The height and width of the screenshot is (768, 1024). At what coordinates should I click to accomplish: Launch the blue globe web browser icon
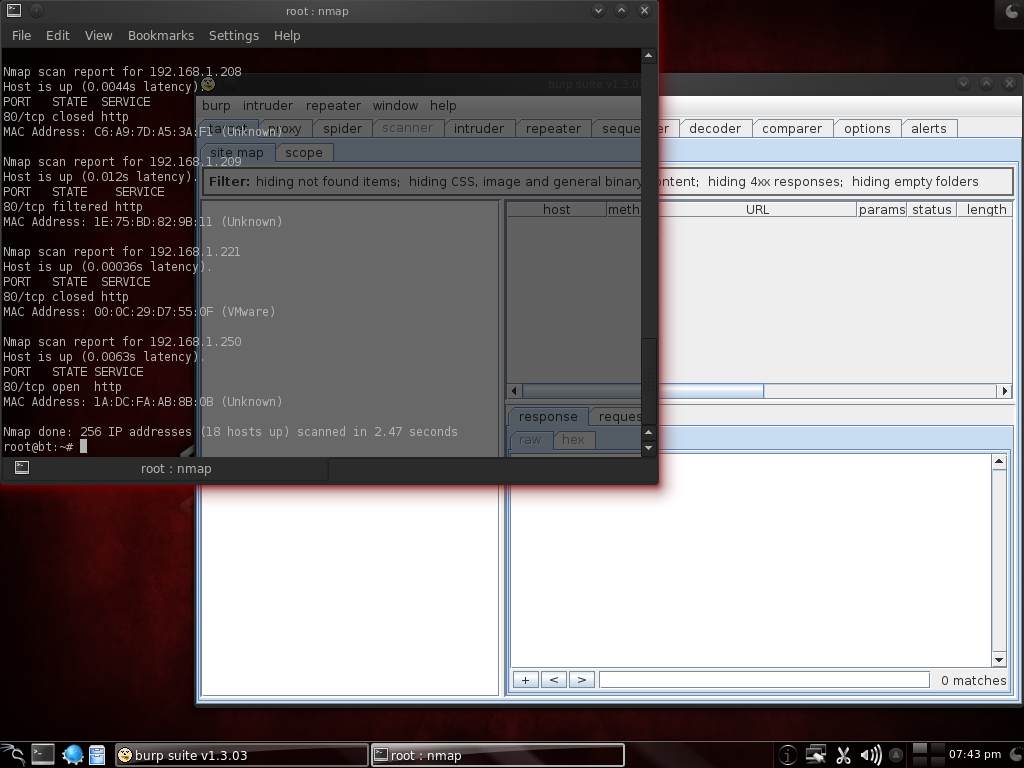coord(72,755)
